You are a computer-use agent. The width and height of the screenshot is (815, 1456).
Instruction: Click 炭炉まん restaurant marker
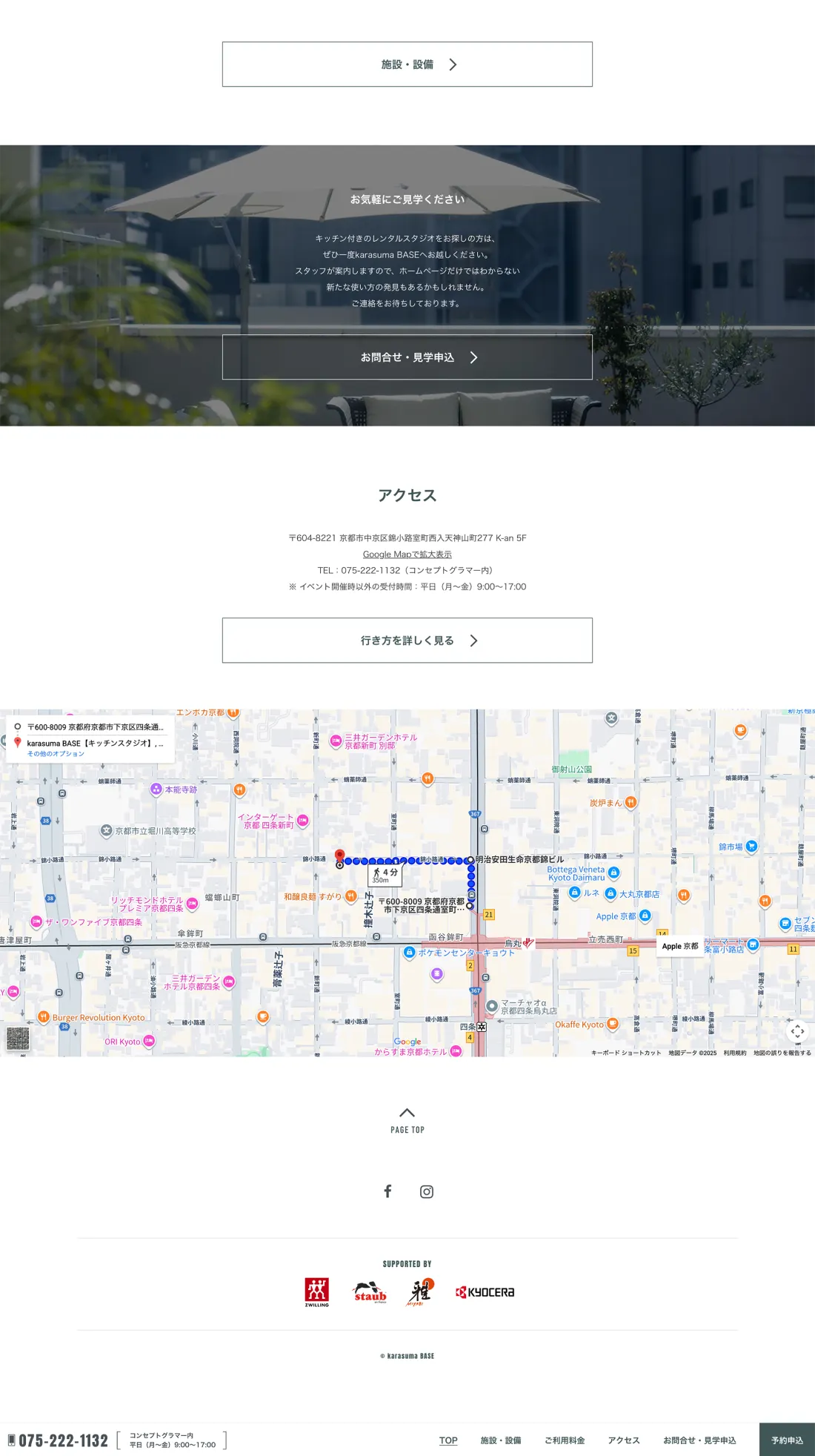pos(631,802)
